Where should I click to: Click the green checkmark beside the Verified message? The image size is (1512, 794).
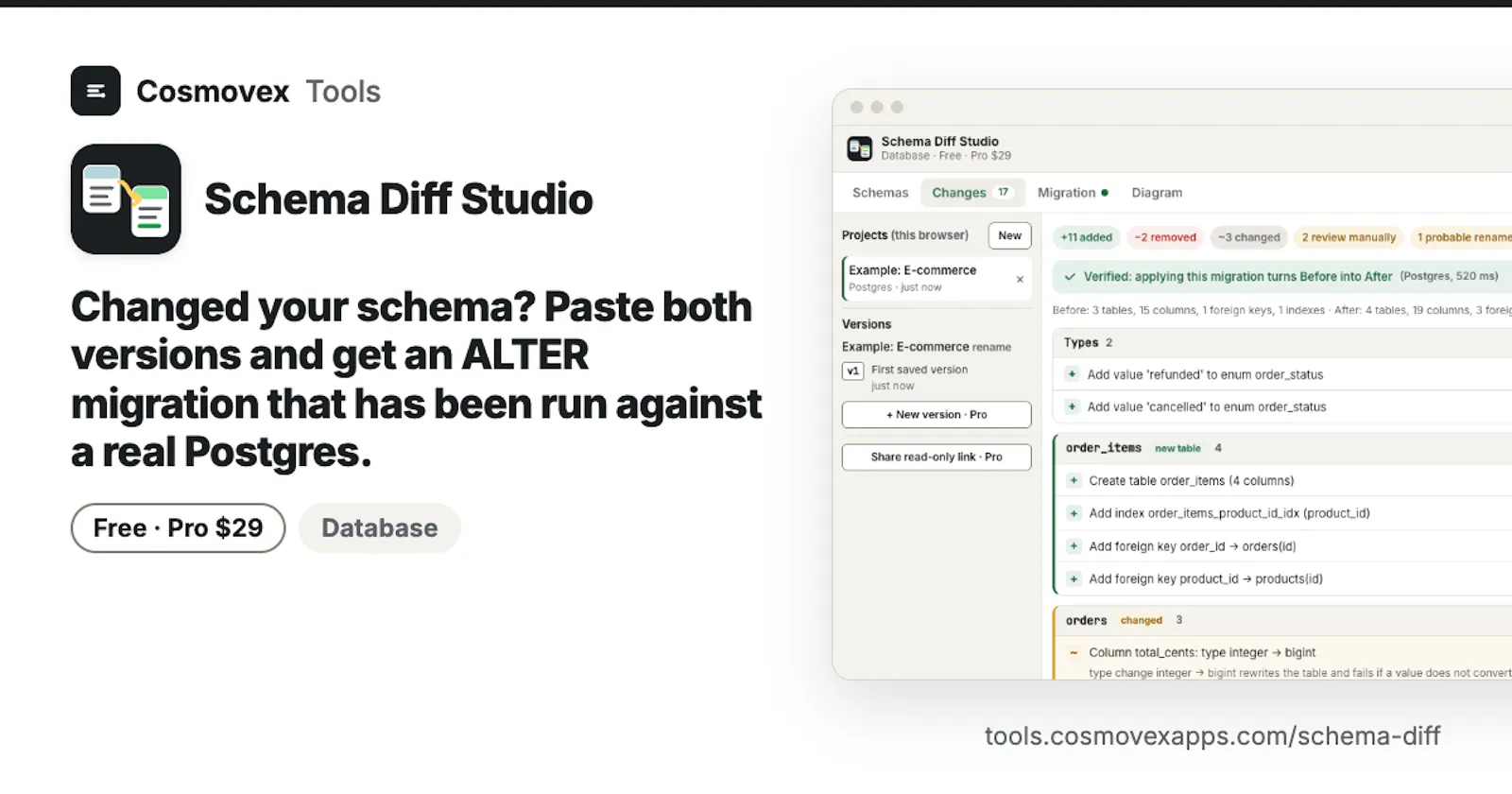1070,277
